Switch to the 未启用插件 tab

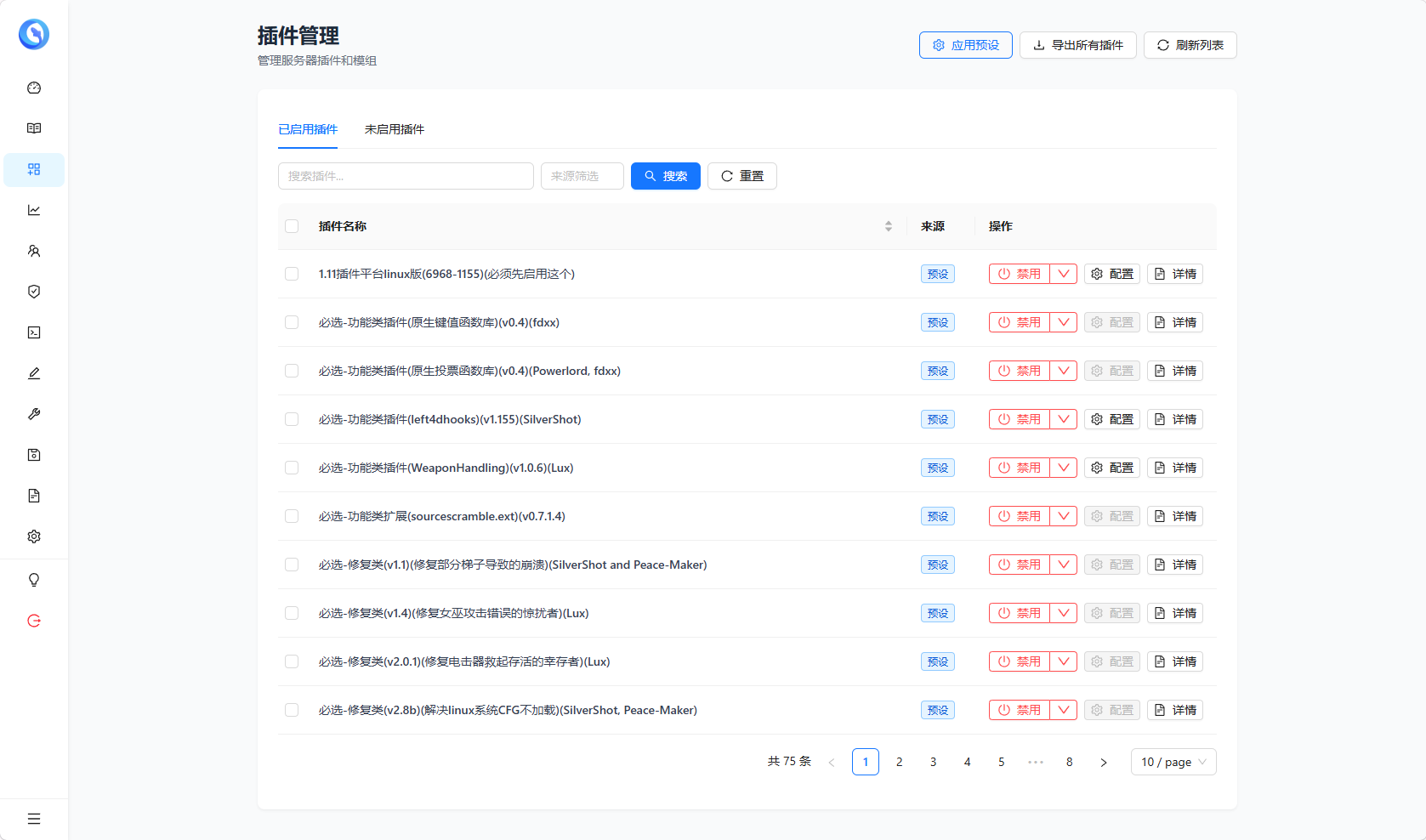click(x=395, y=129)
